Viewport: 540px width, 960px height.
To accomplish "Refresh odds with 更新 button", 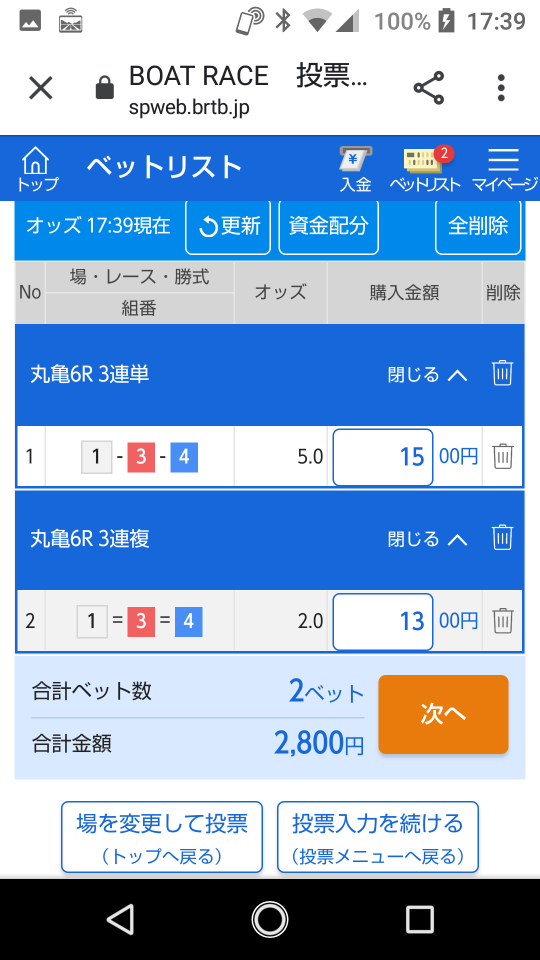I will [228, 227].
